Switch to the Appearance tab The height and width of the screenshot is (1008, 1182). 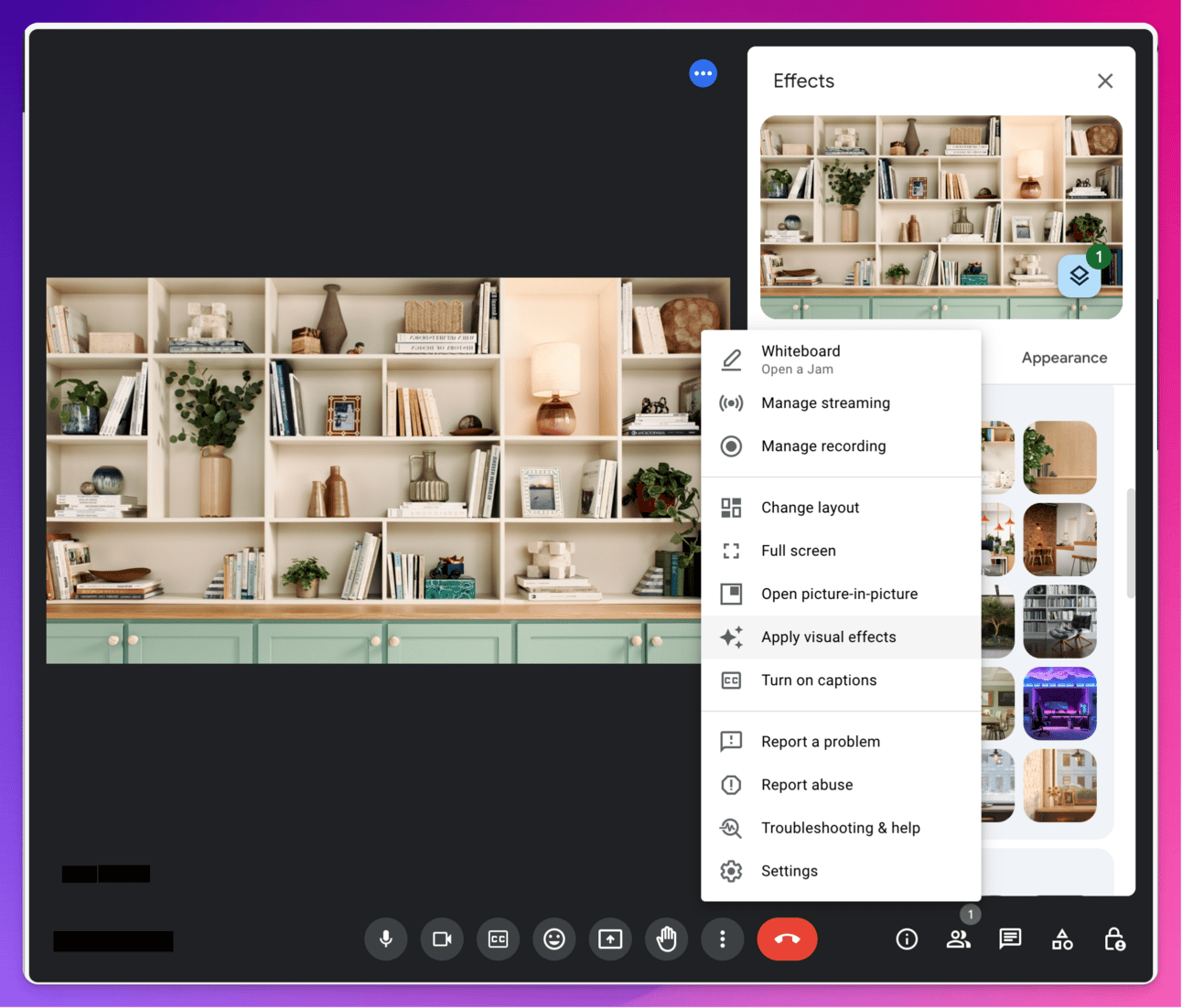(x=1064, y=358)
